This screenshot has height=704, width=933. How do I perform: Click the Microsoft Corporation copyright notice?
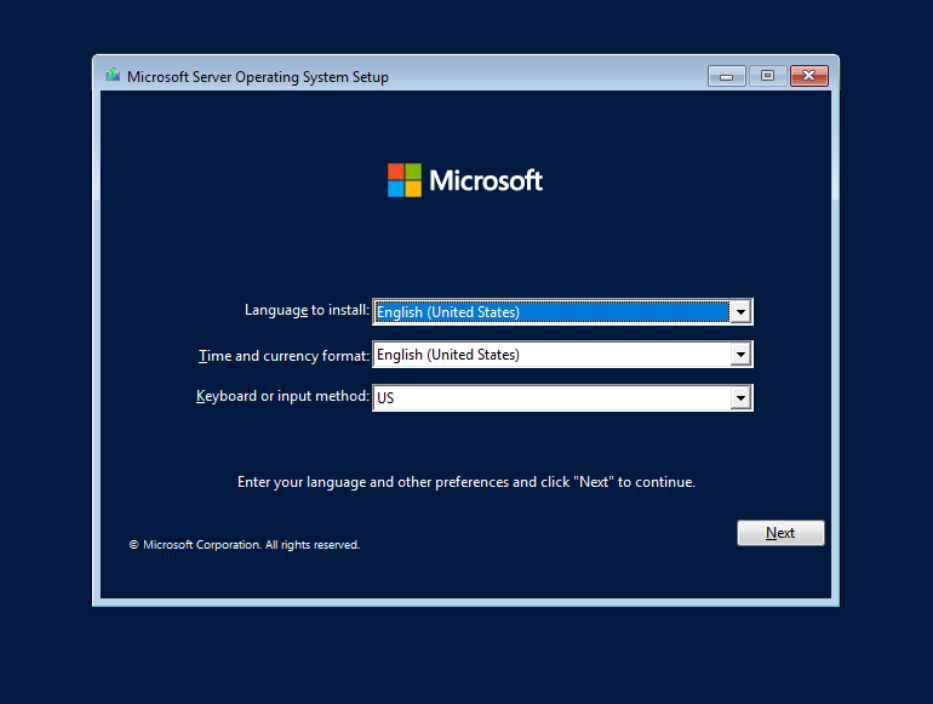244,545
